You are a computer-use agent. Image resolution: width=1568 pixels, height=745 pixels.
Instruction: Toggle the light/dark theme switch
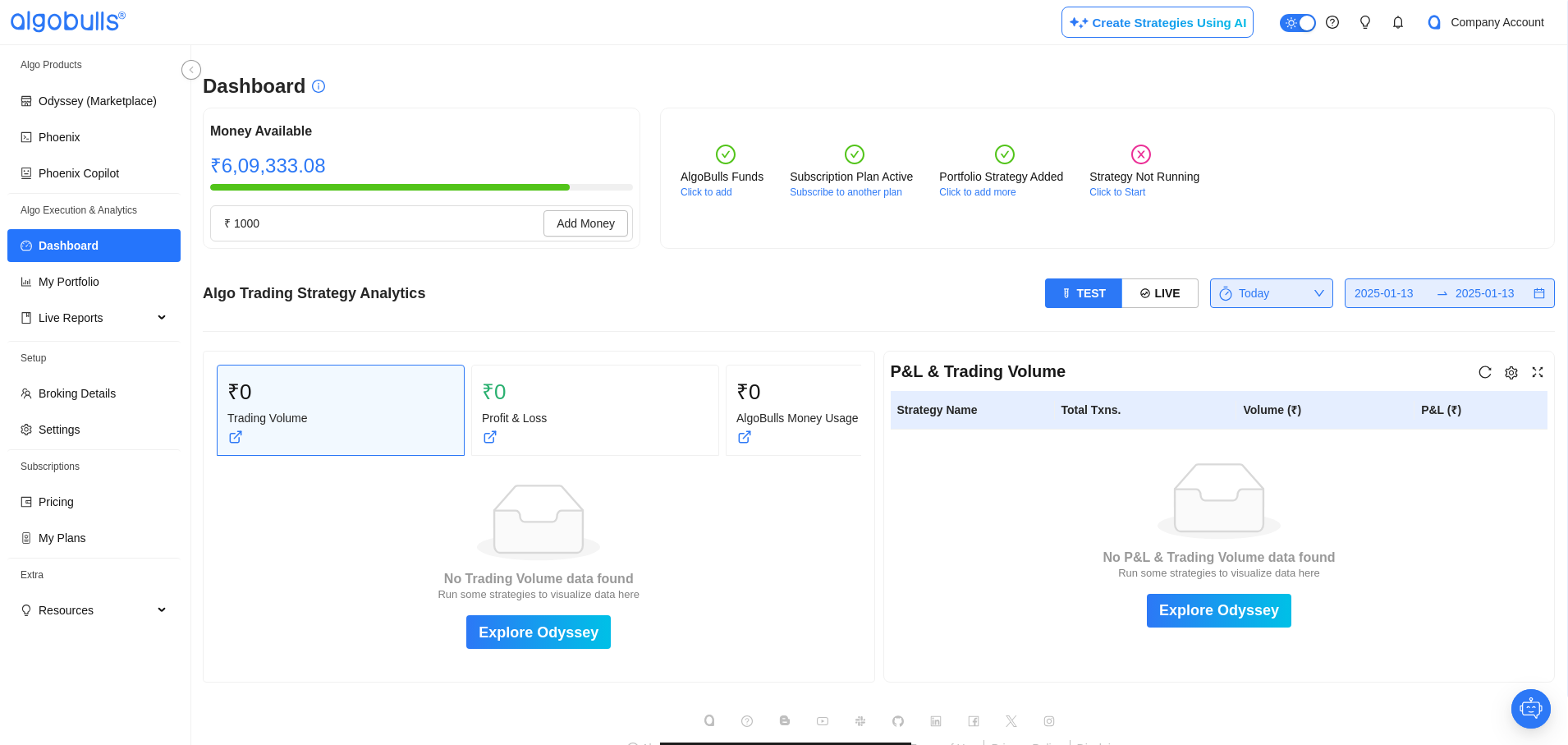[x=1298, y=23]
